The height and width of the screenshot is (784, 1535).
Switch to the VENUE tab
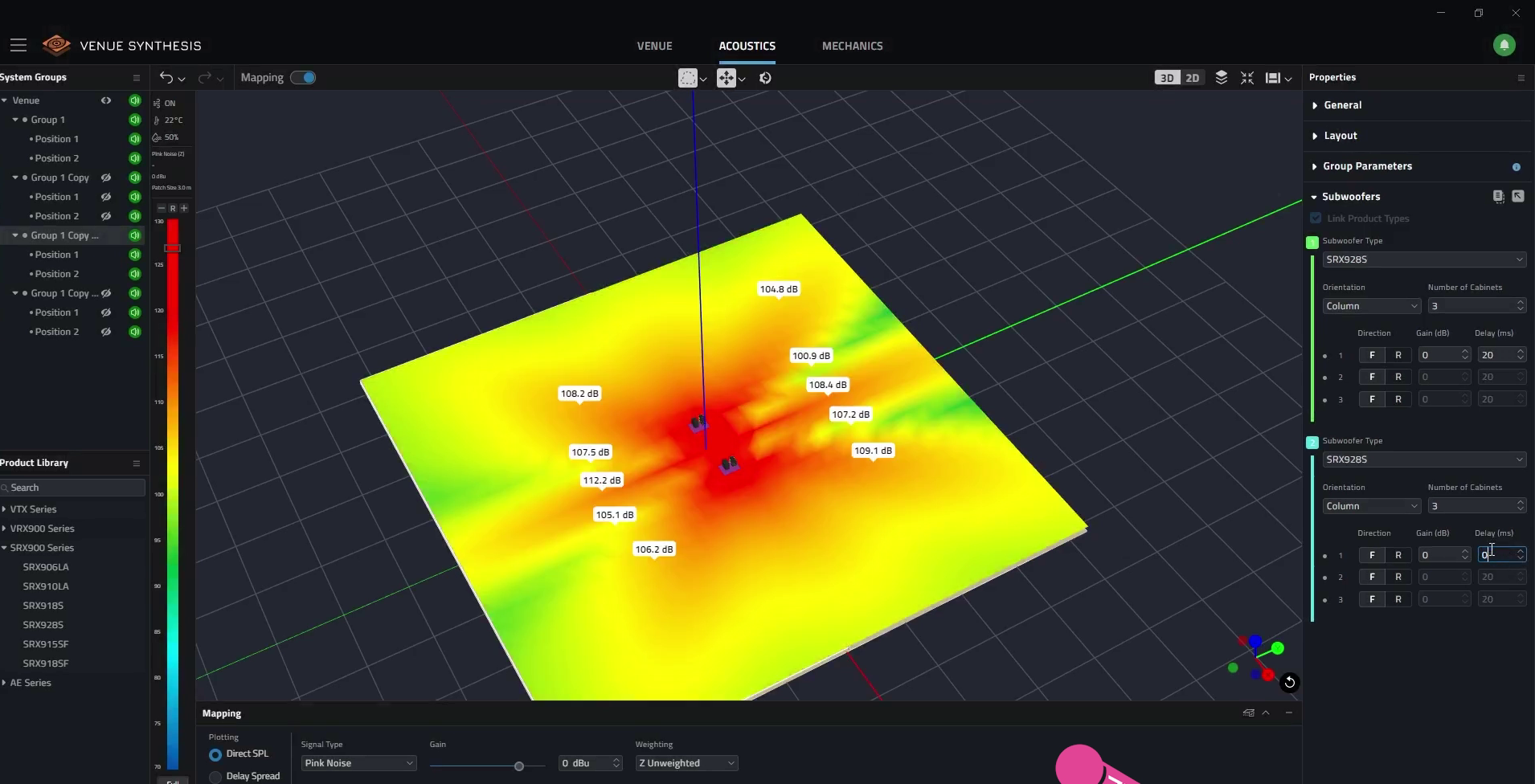(x=654, y=46)
